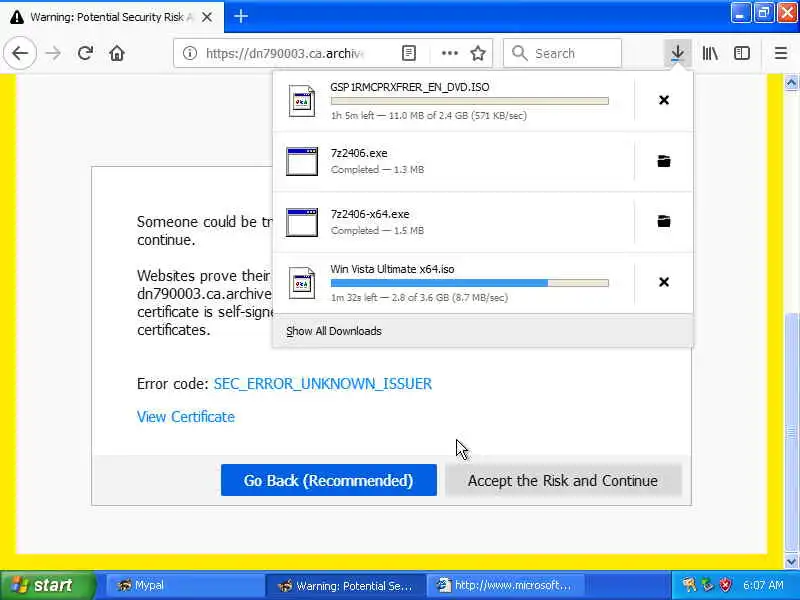The height and width of the screenshot is (600, 800).
Task: Click the 6:07 AM system clock
Action: 763,585
